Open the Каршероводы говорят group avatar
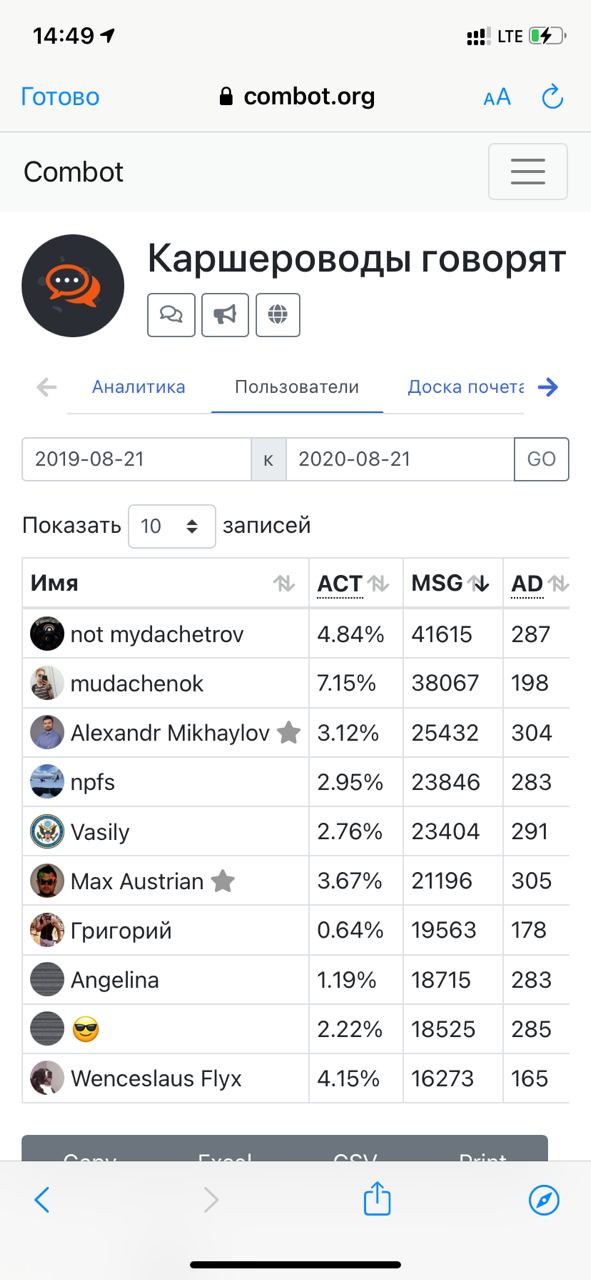The width and height of the screenshot is (591, 1280). coord(73,286)
